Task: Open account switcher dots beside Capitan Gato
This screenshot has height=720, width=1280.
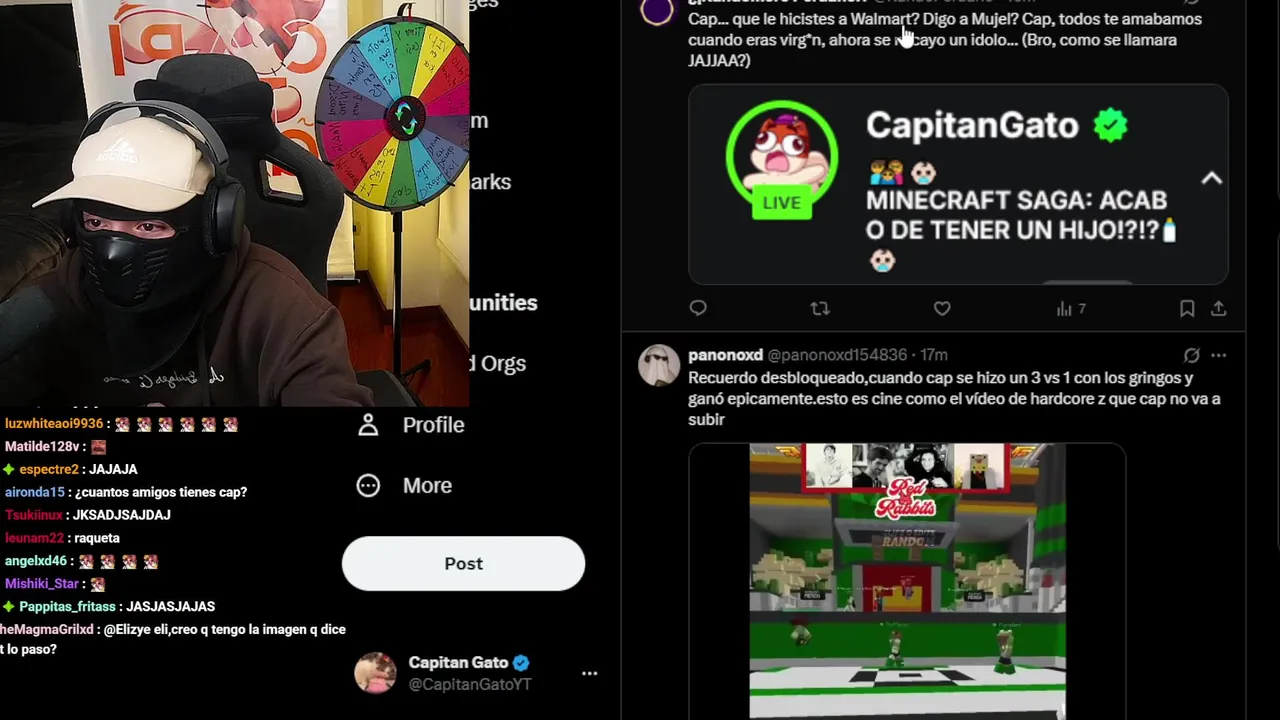Action: click(x=590, y=673)
